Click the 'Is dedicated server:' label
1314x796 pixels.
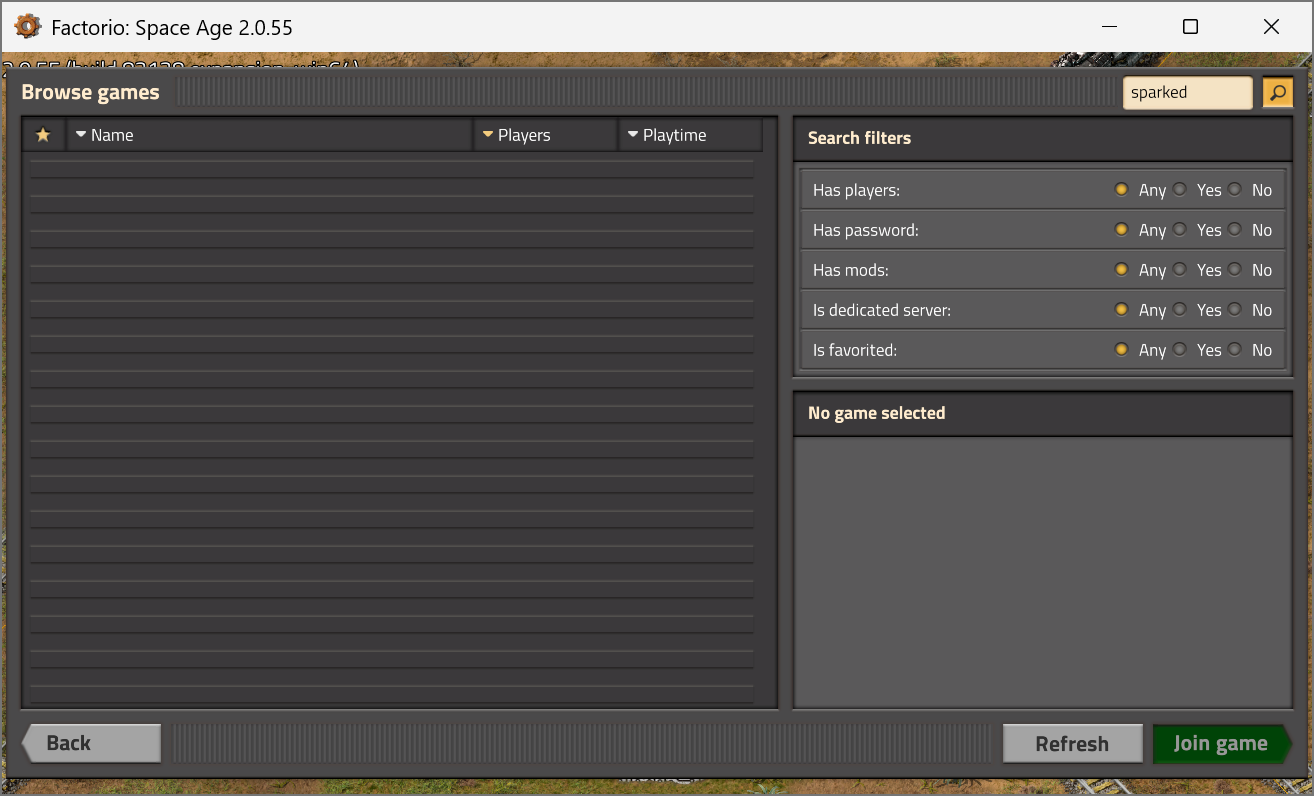[882, 310]
